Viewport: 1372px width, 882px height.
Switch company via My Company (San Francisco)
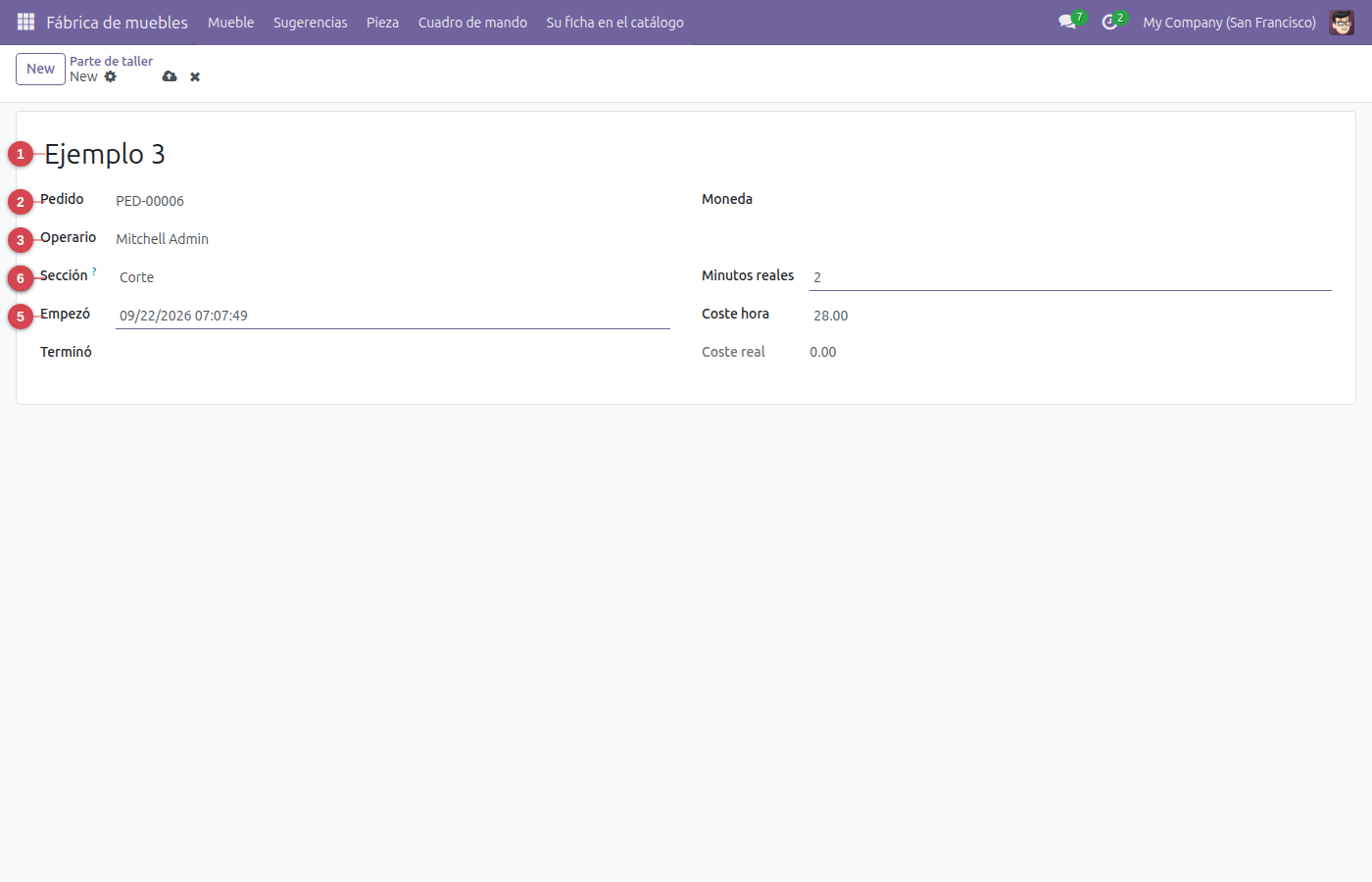point(1229,22)
